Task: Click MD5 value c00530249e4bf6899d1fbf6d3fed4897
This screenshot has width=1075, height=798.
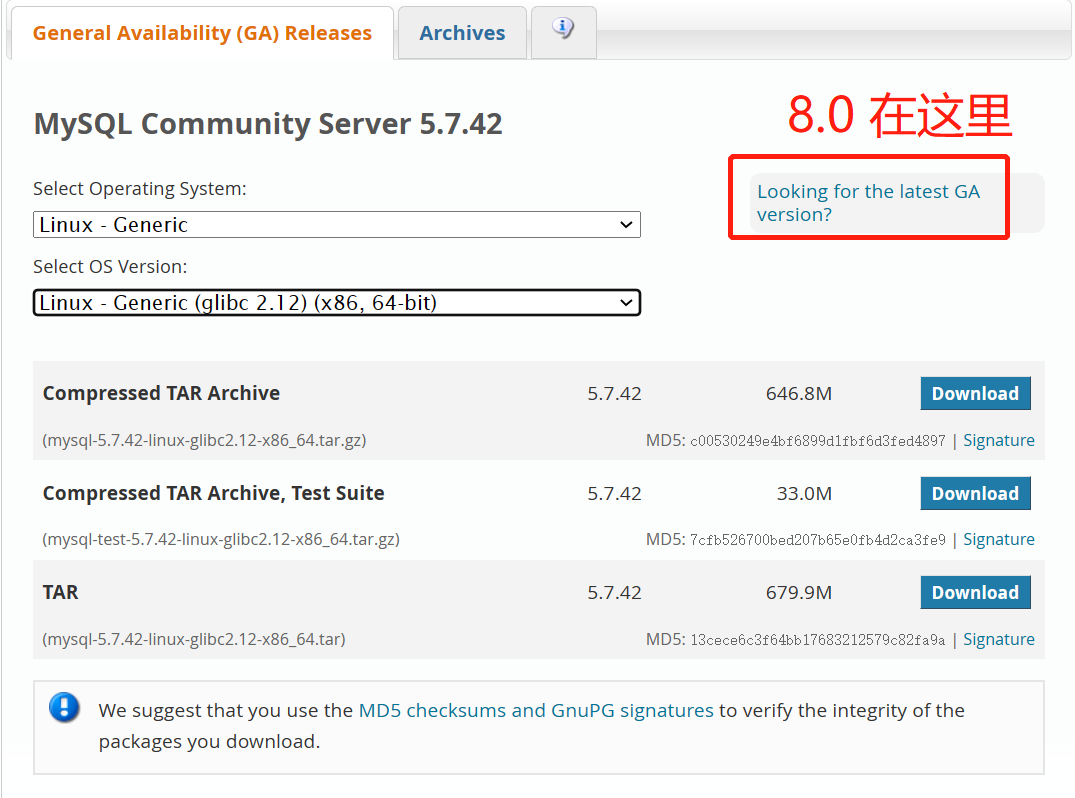Action: point(817,441)
